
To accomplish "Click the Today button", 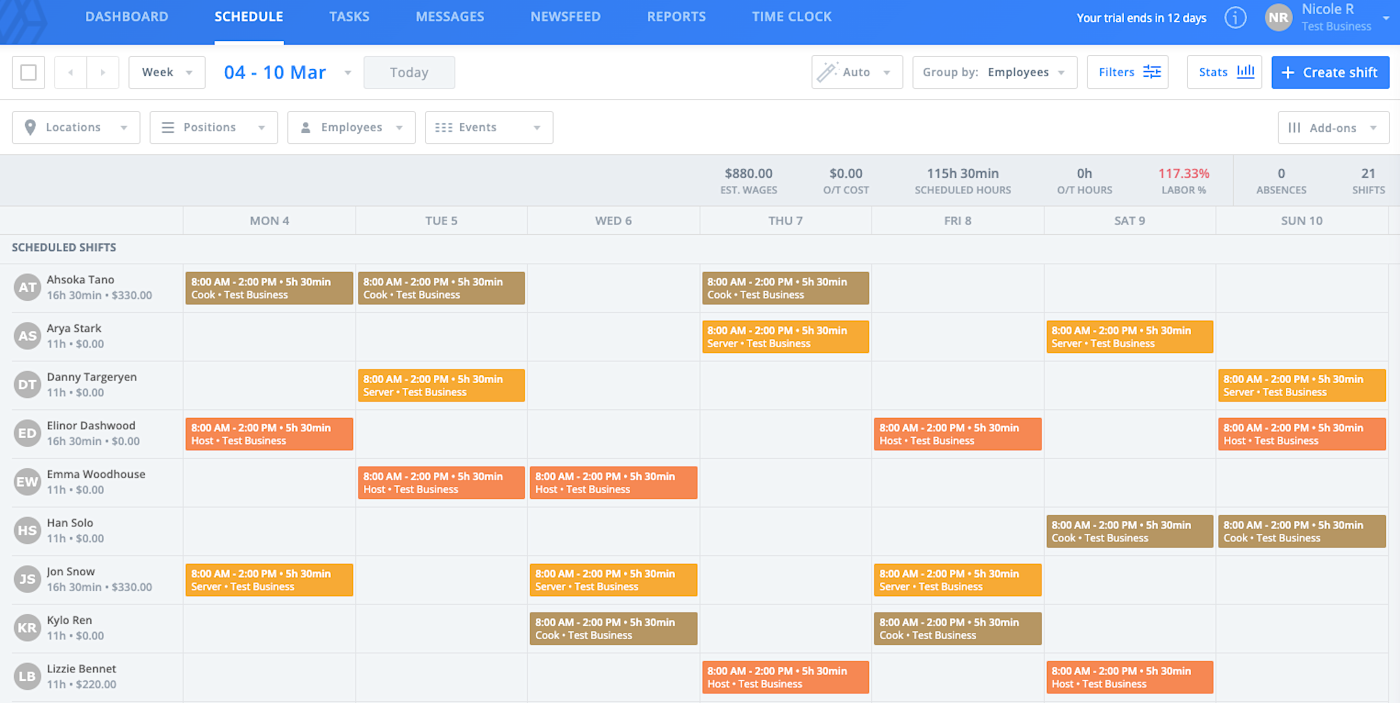I will coord(409,72).
